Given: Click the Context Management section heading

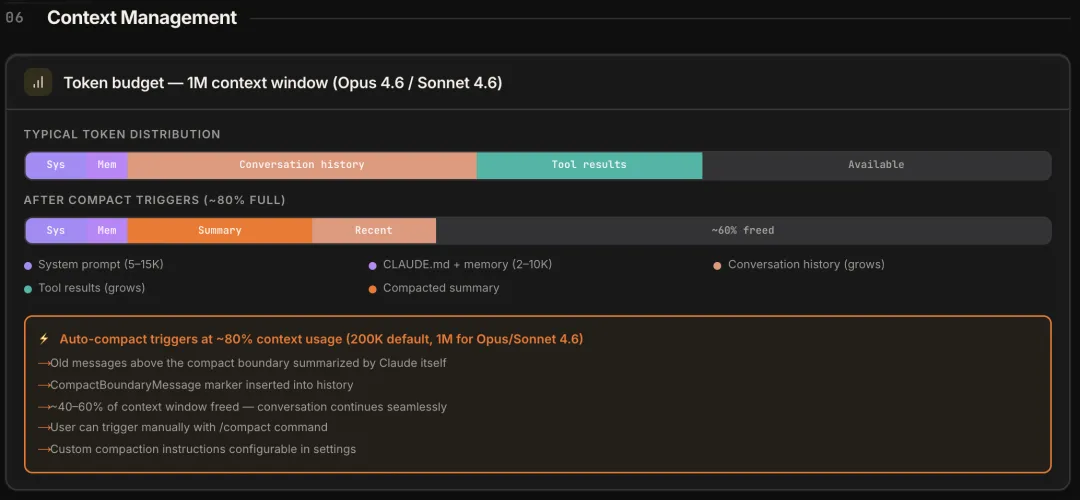Looking at the screenshot, I should click(142, 18).
